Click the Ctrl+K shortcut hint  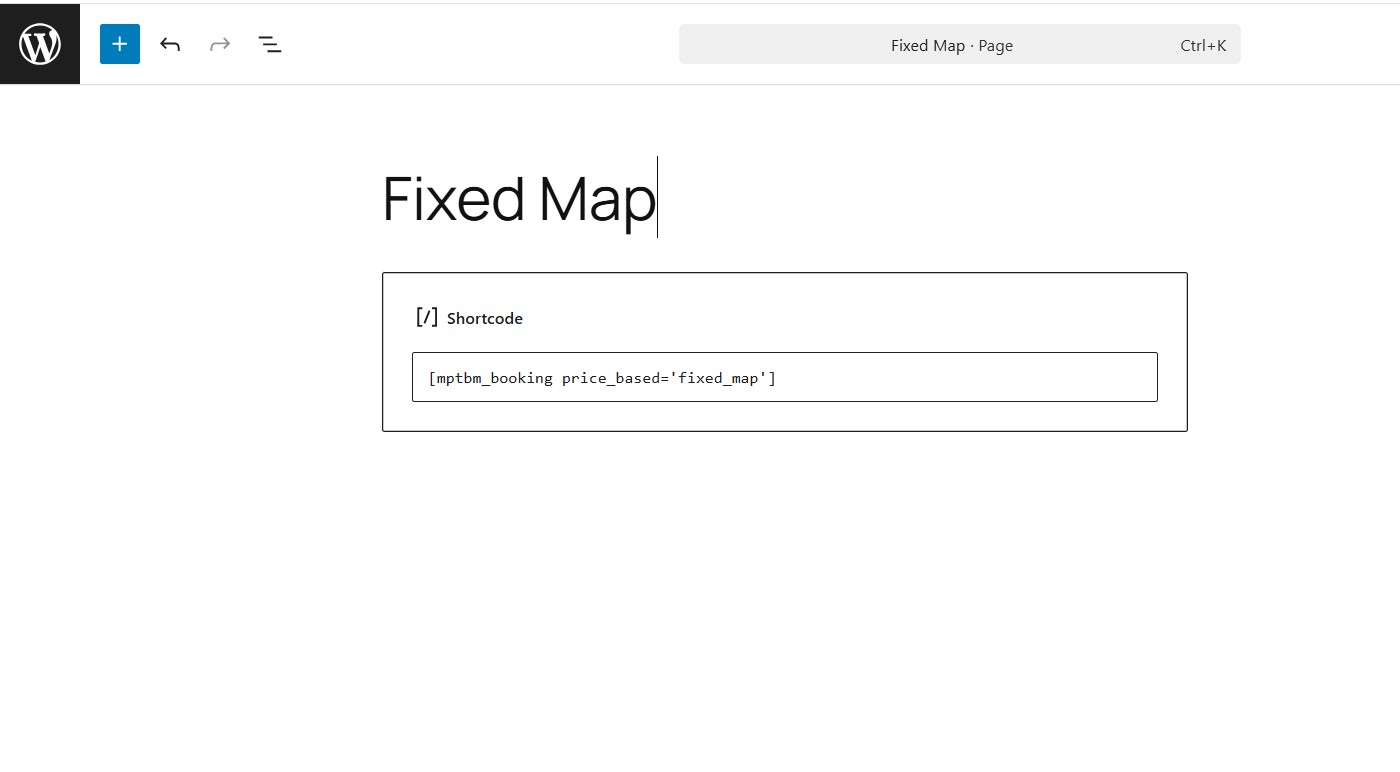pos(1203,45)
